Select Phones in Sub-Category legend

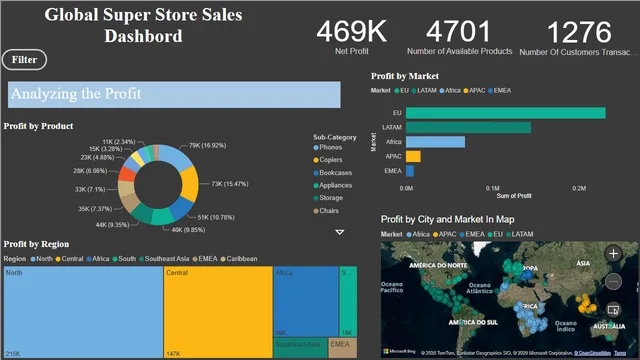328,147
